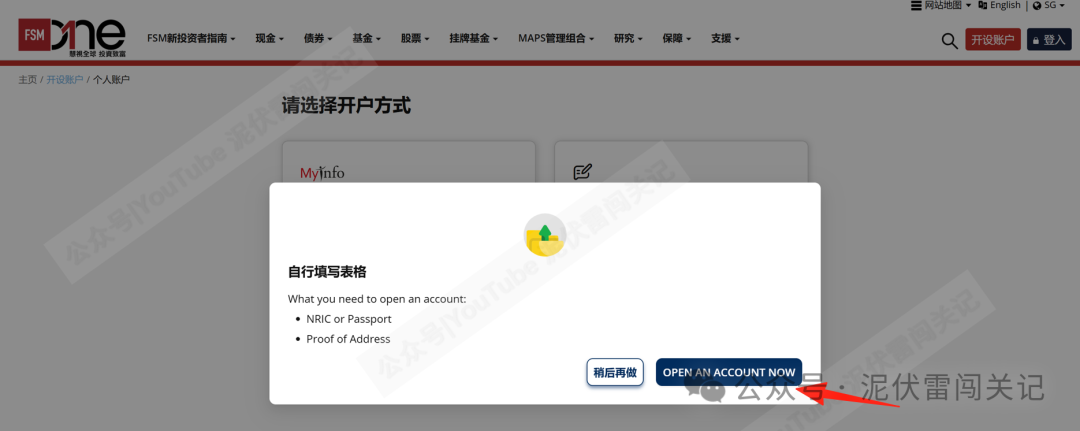Image resolution: width=1080 pixels, height=431 pixels.
Task: Click the 请选择开户方式 heading
Action: pyautogui.click(x=346, y=106)
